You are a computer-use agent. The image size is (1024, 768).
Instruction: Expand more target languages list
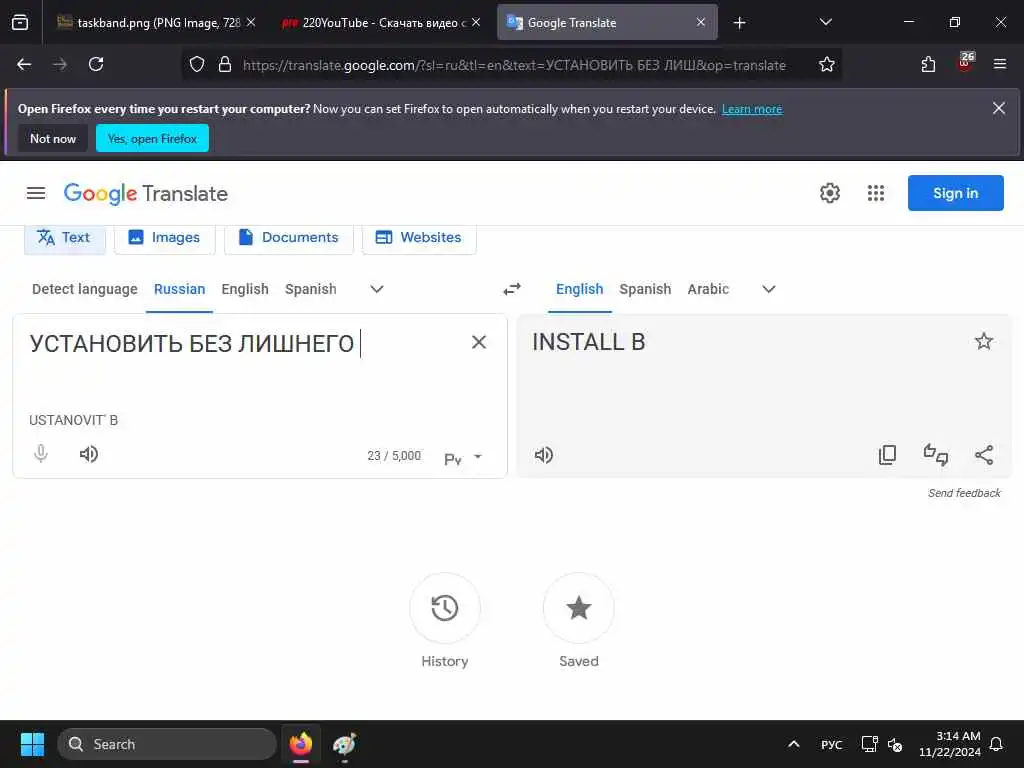click(769, 289)
